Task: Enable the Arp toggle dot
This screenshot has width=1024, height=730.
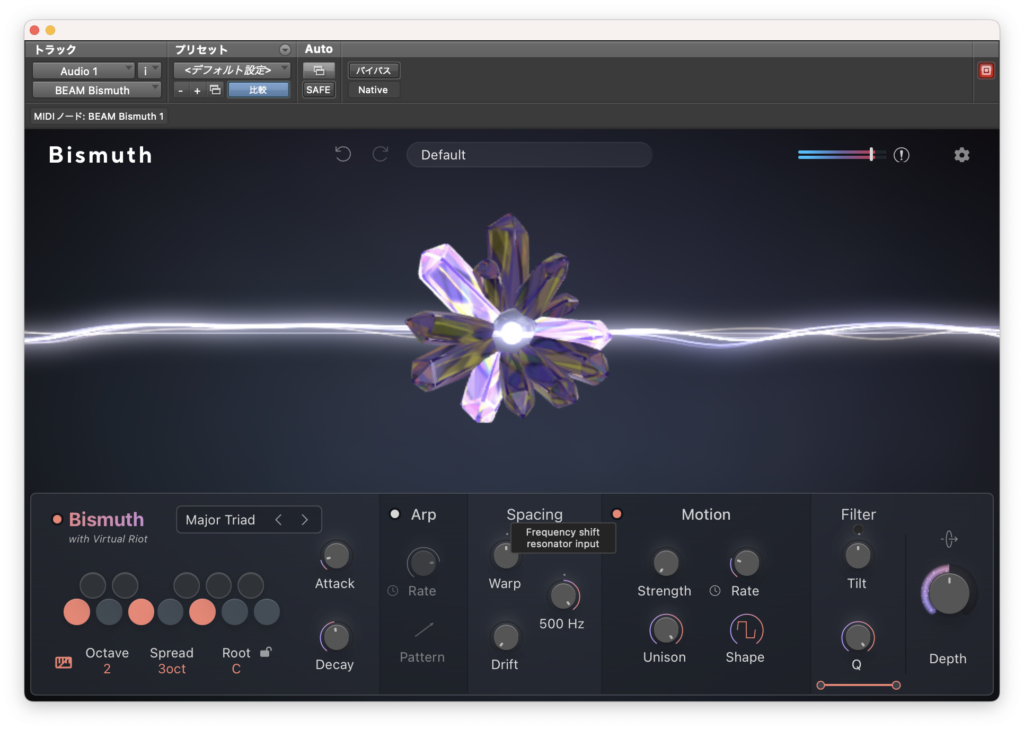Action: click(394, 514)
